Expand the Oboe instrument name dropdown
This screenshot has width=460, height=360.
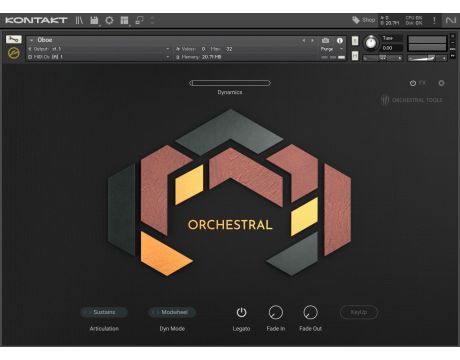pos(31,40)
